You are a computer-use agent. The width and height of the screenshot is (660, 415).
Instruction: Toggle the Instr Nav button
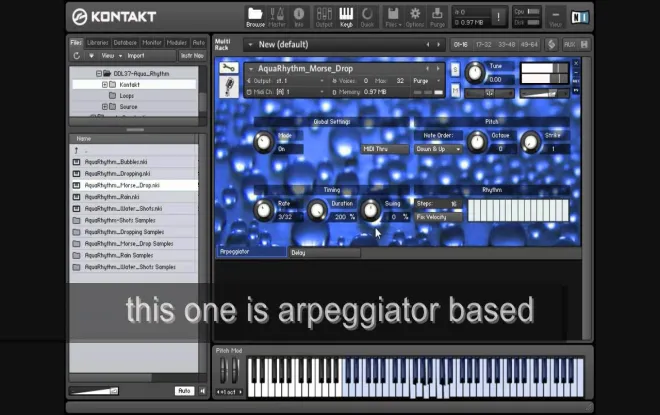pos(192,56)
